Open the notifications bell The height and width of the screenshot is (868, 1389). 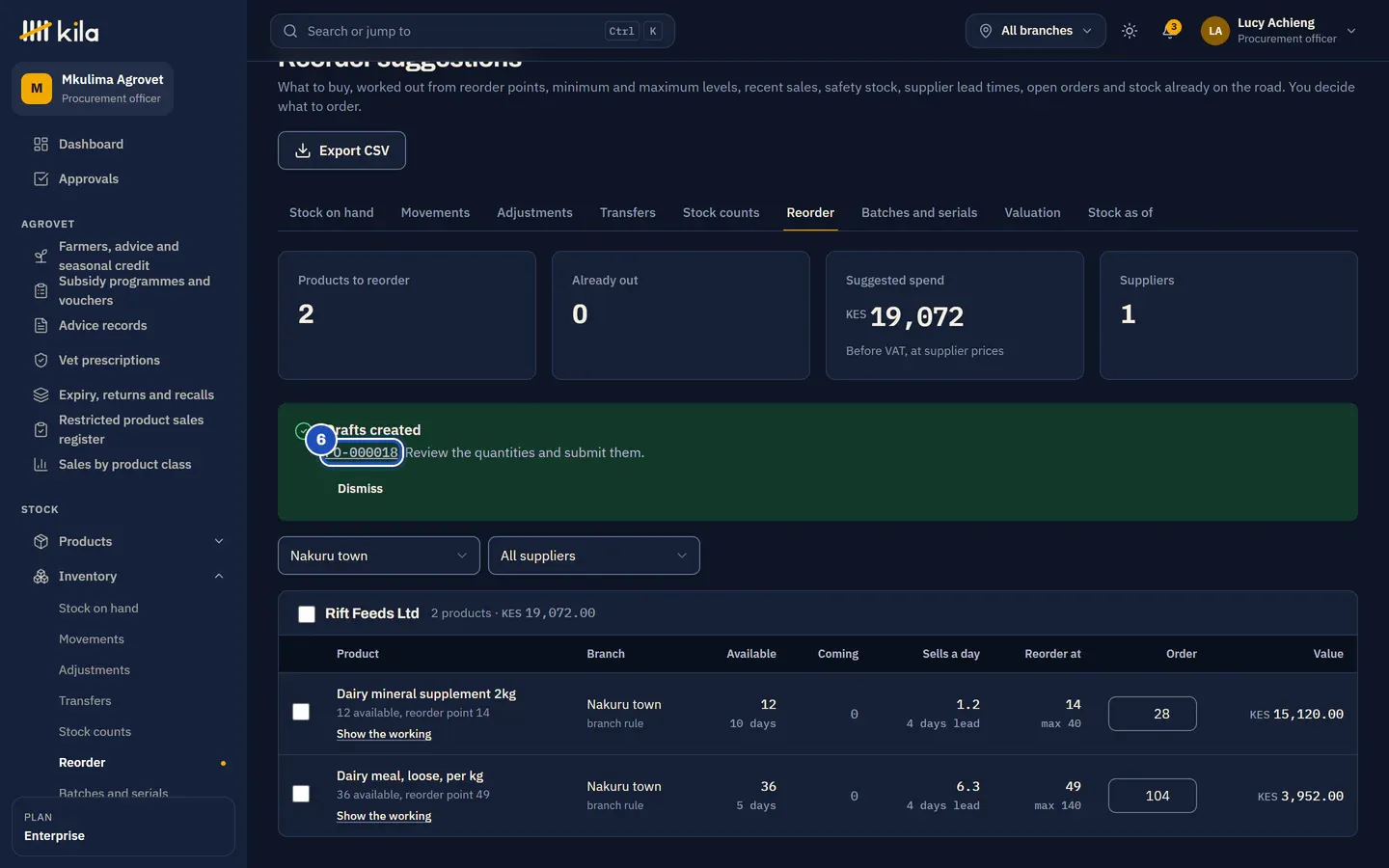coord(1170,31)
